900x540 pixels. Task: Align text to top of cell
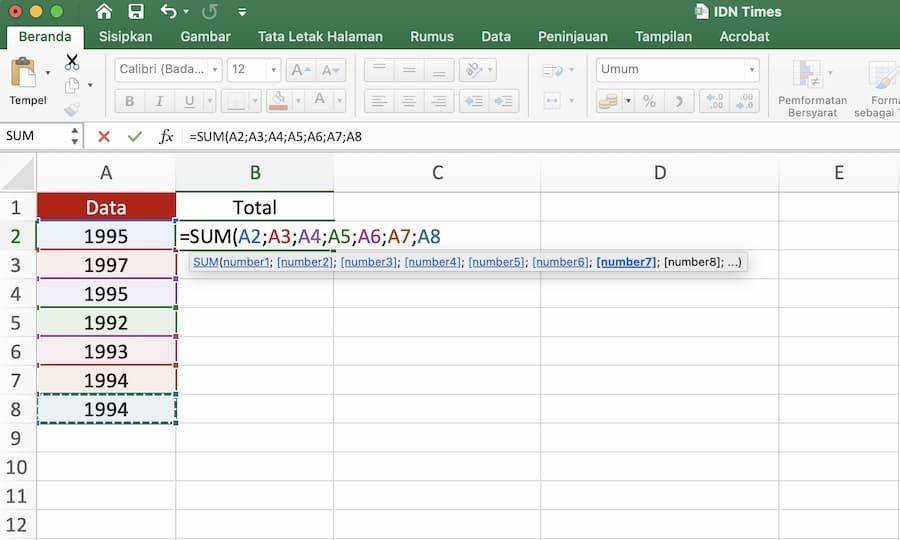pos(379,70)
